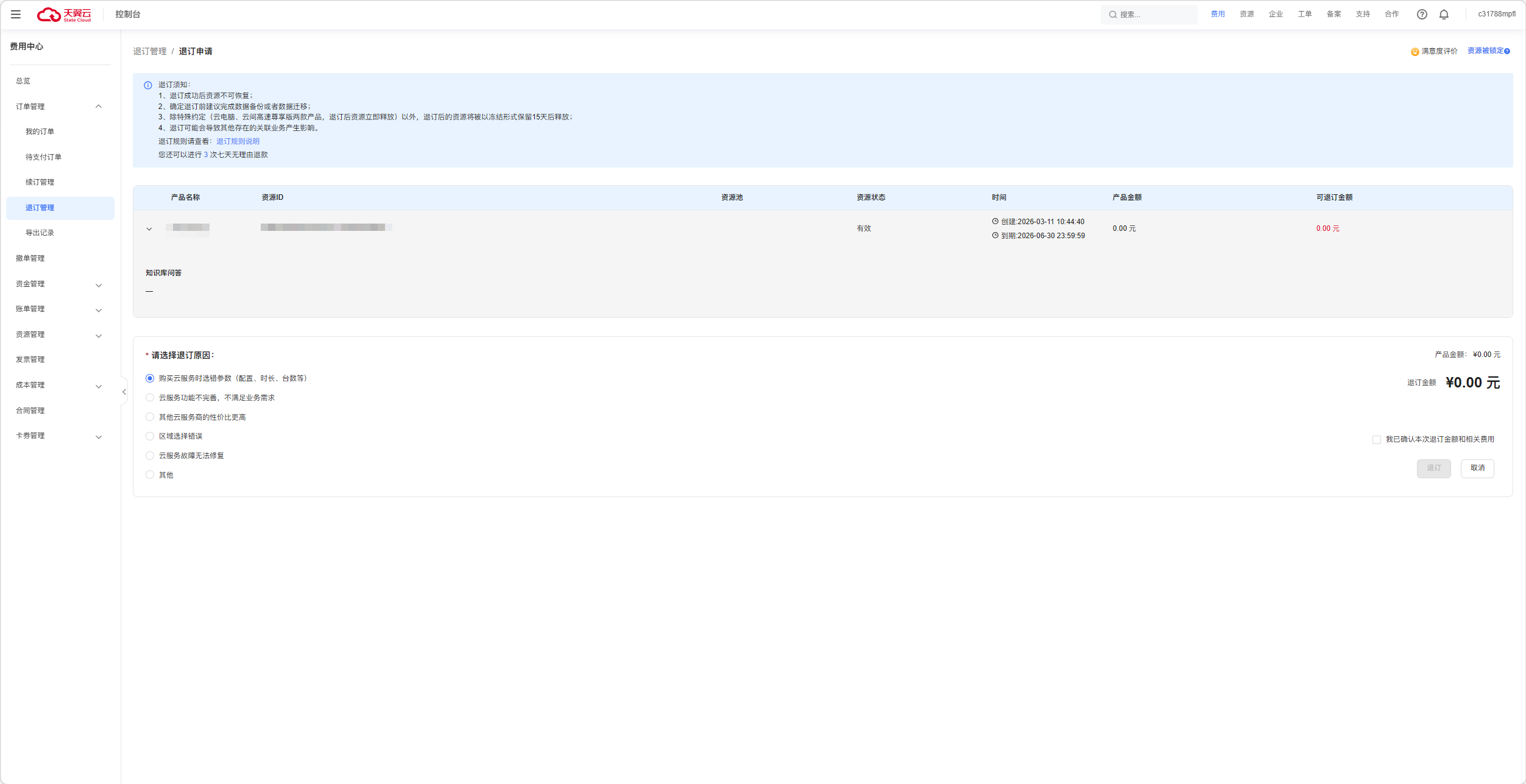Viewport: 1526px width, 784px height.
Task: Click the 退订管理 breadcrumb link
Action: (150, 51)
